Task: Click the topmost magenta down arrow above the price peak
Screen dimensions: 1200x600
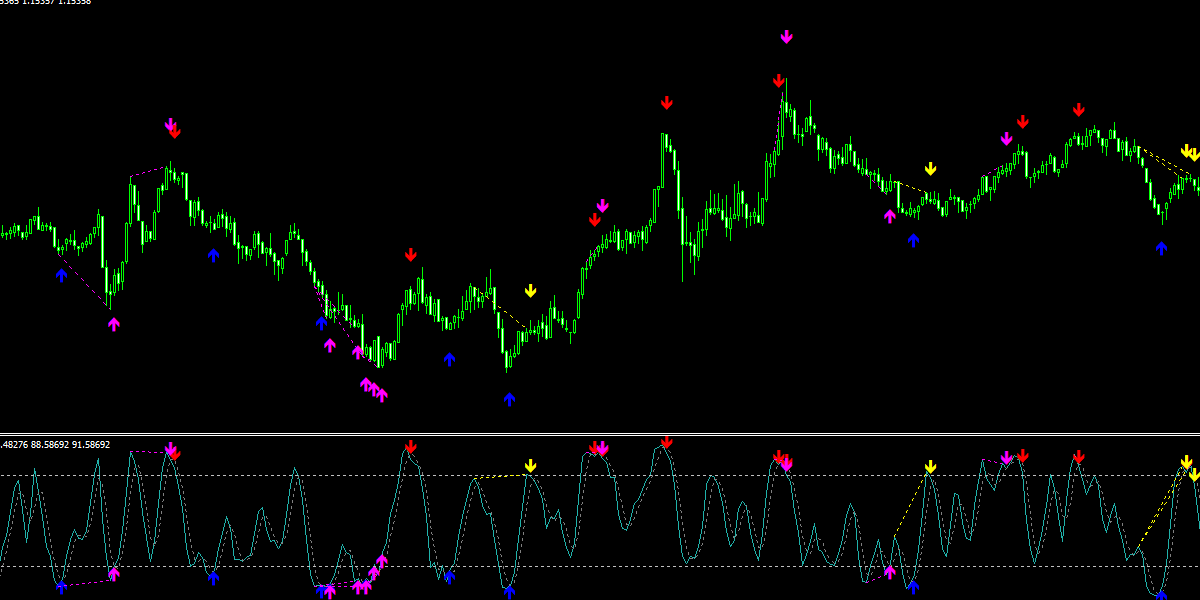Action: pos(786,37)
